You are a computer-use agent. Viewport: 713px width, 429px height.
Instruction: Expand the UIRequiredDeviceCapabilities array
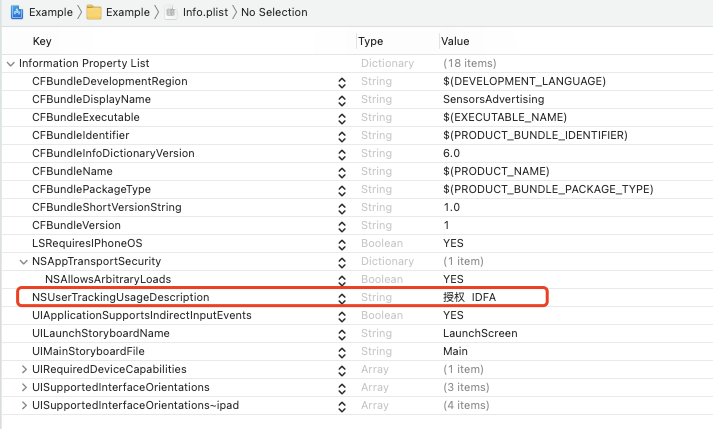tap(24, 369)
